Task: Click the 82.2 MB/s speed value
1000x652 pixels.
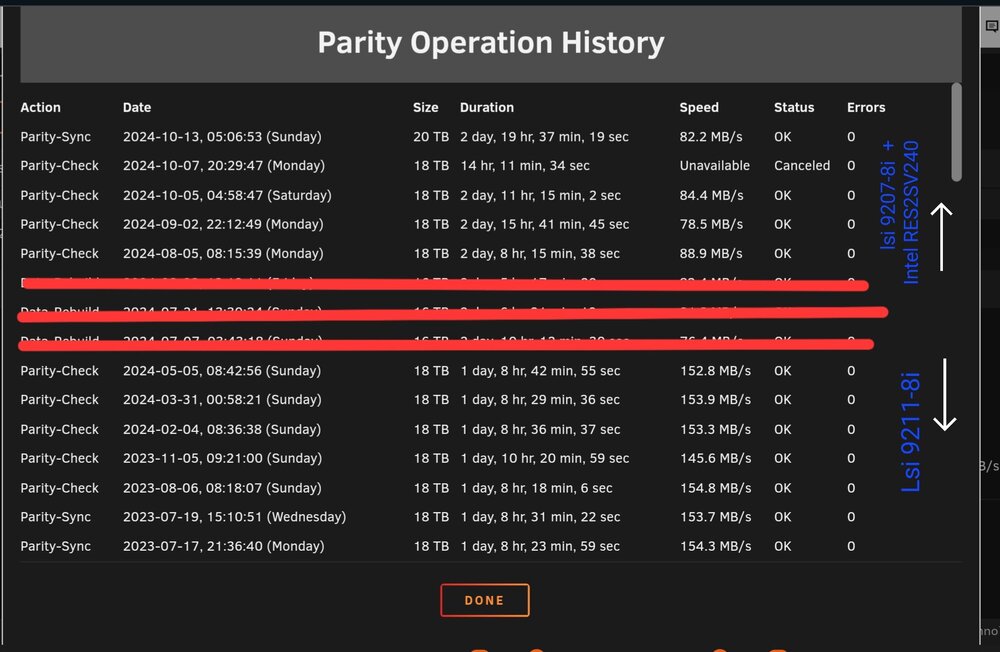Action: 710,137
